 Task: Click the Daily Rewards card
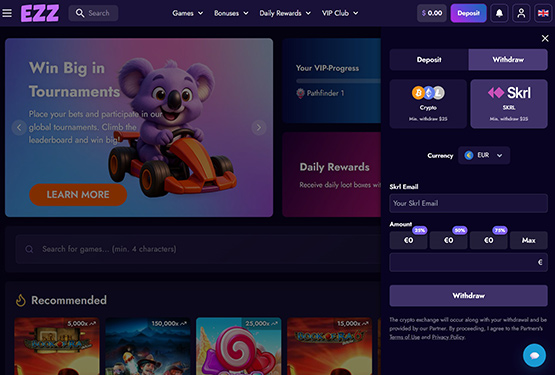pos(332,175)
